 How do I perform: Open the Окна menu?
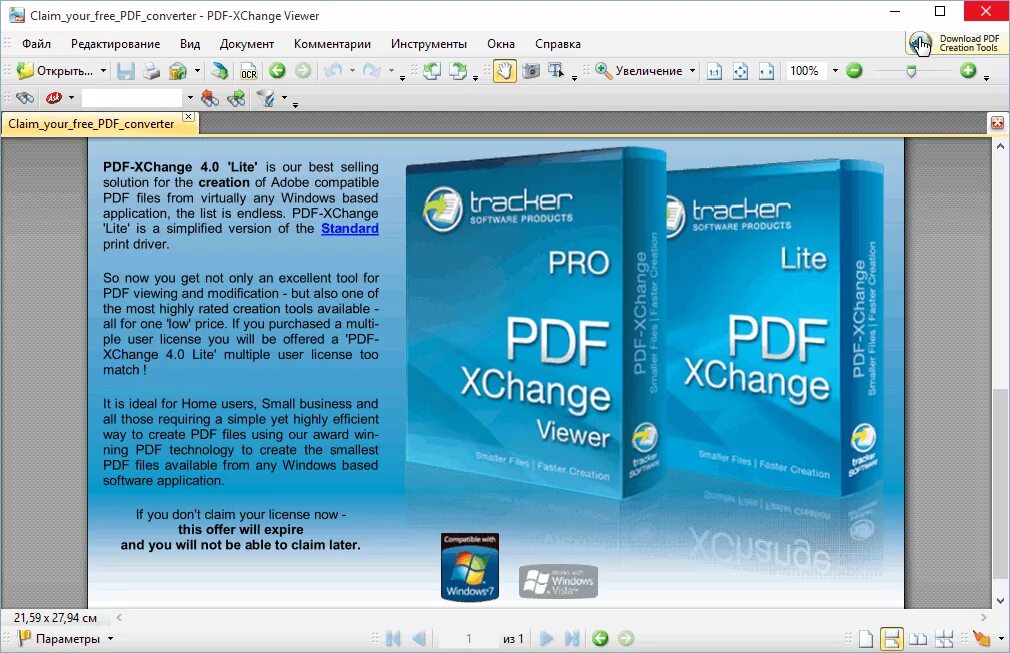coord(501,44)
